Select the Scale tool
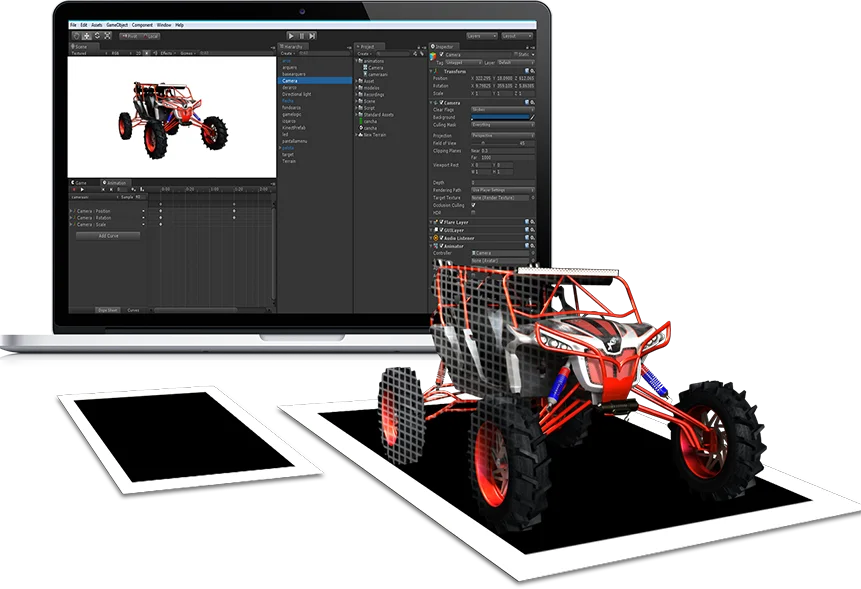This screenshot has height=589, width=861. click(x=107, y=36)
